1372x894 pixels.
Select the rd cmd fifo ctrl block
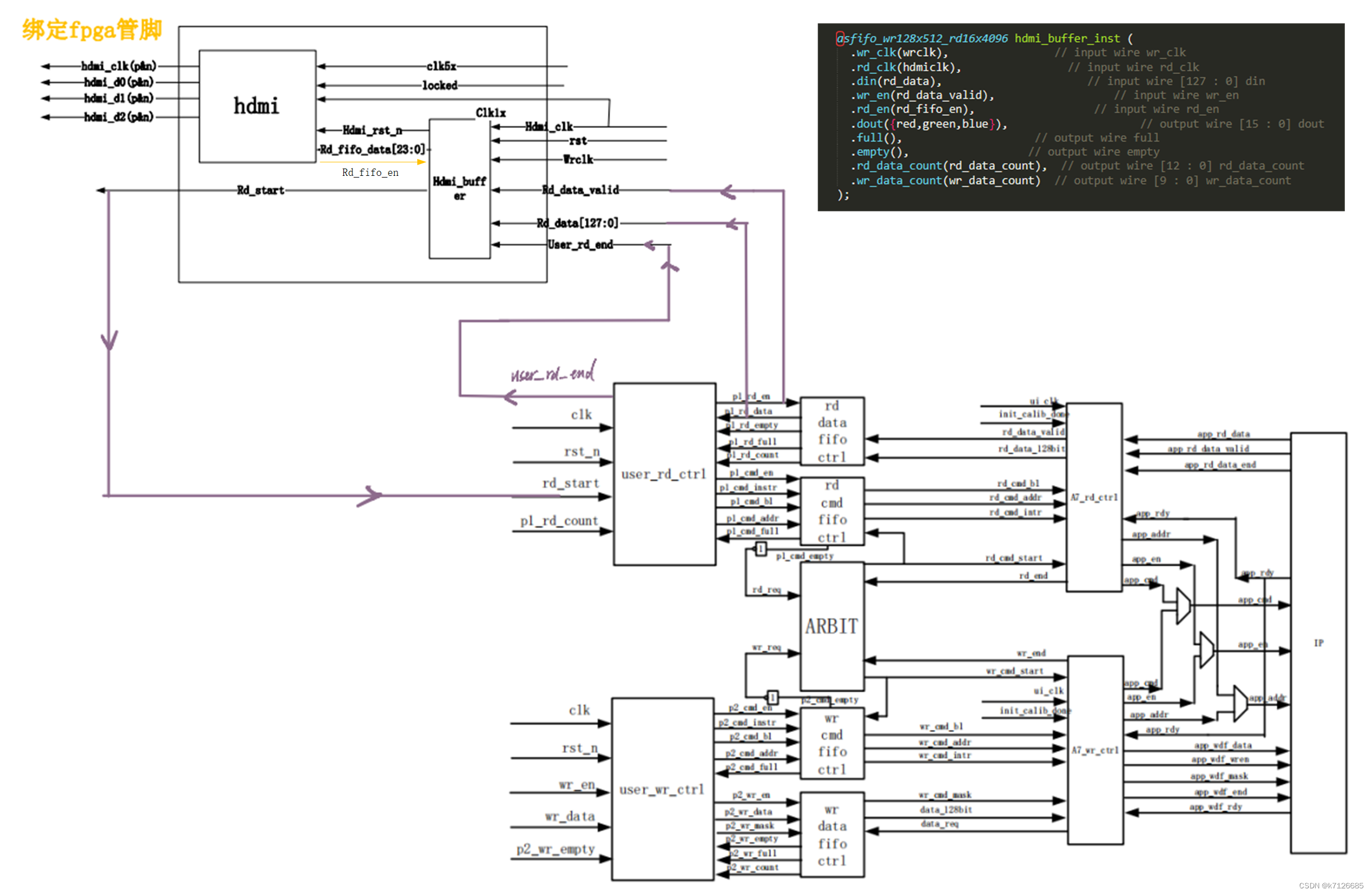[x=832, y=511]
